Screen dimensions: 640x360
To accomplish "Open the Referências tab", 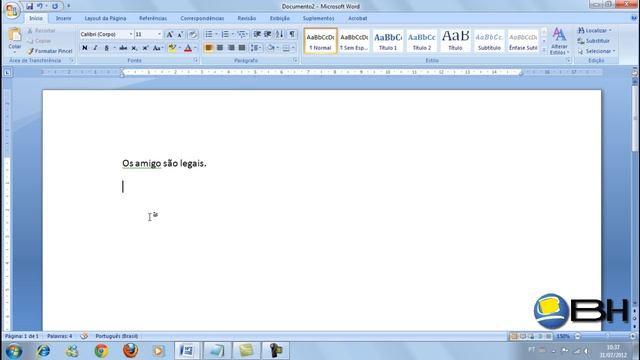I will point(153,18).
